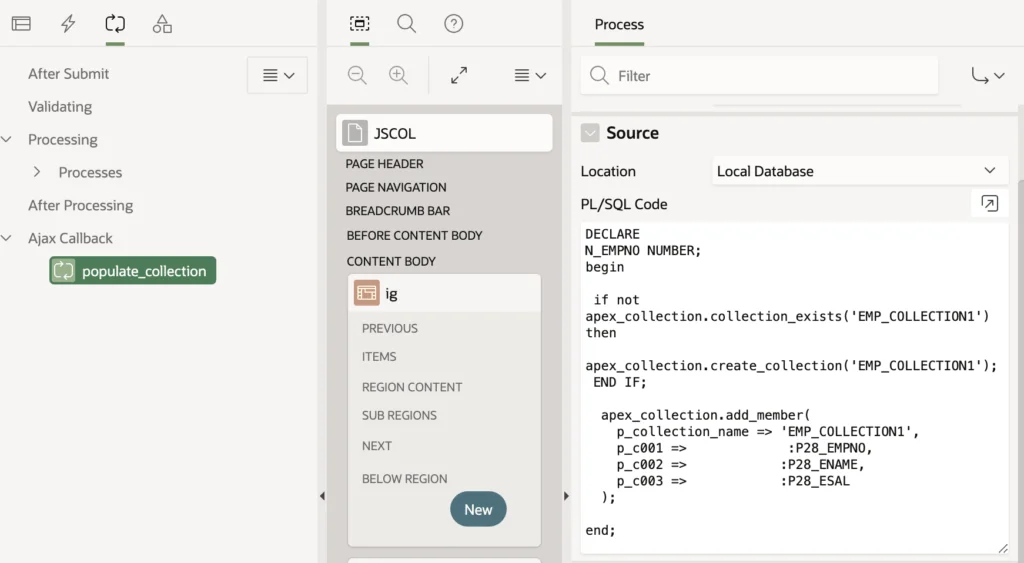Collapse the Processing tree node
Viewport: 1024px width, 563px height.
[x=7, y=139]
